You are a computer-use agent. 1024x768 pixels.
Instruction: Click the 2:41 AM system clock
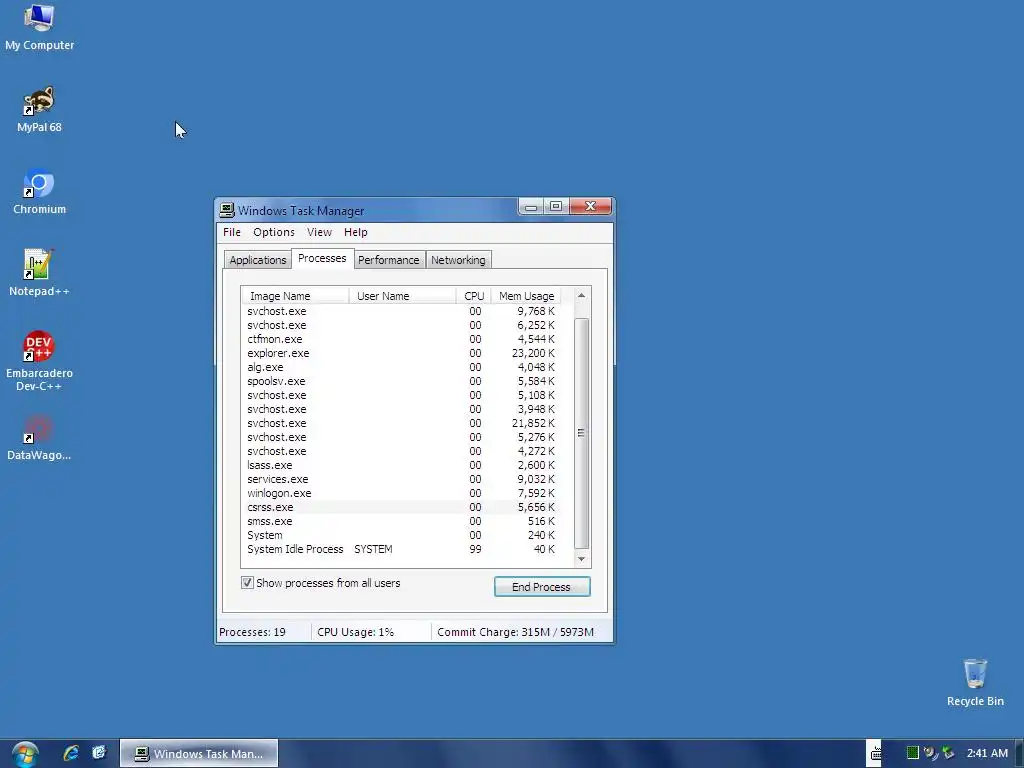987,753
